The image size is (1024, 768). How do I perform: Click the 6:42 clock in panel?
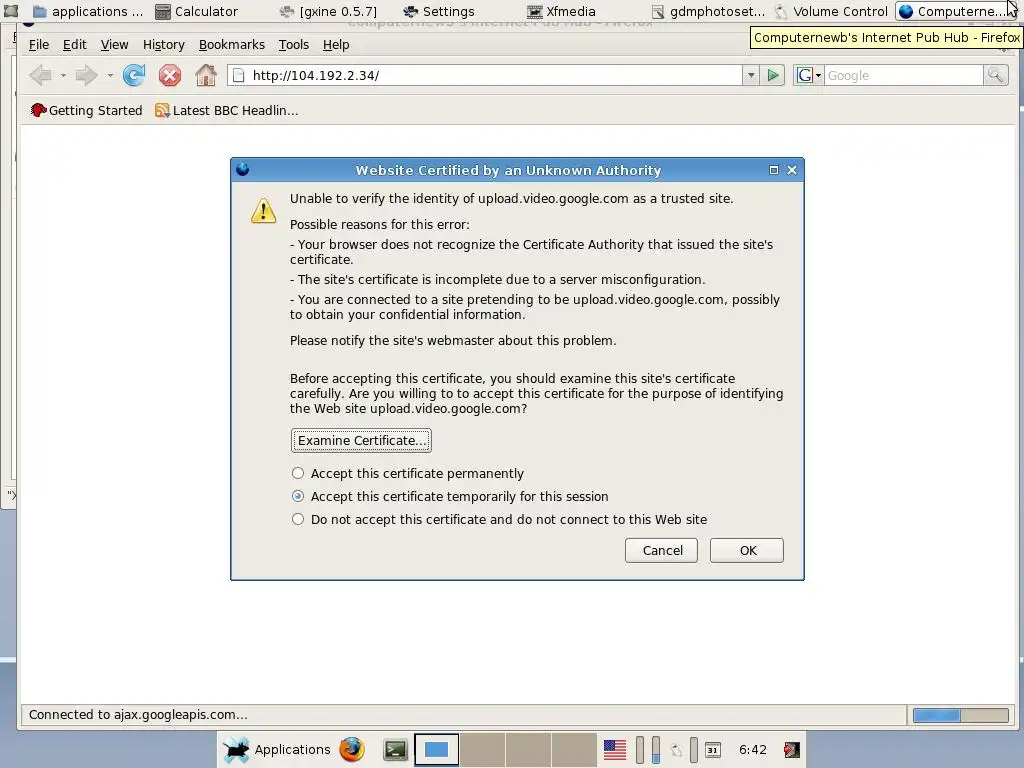point(752,750)
